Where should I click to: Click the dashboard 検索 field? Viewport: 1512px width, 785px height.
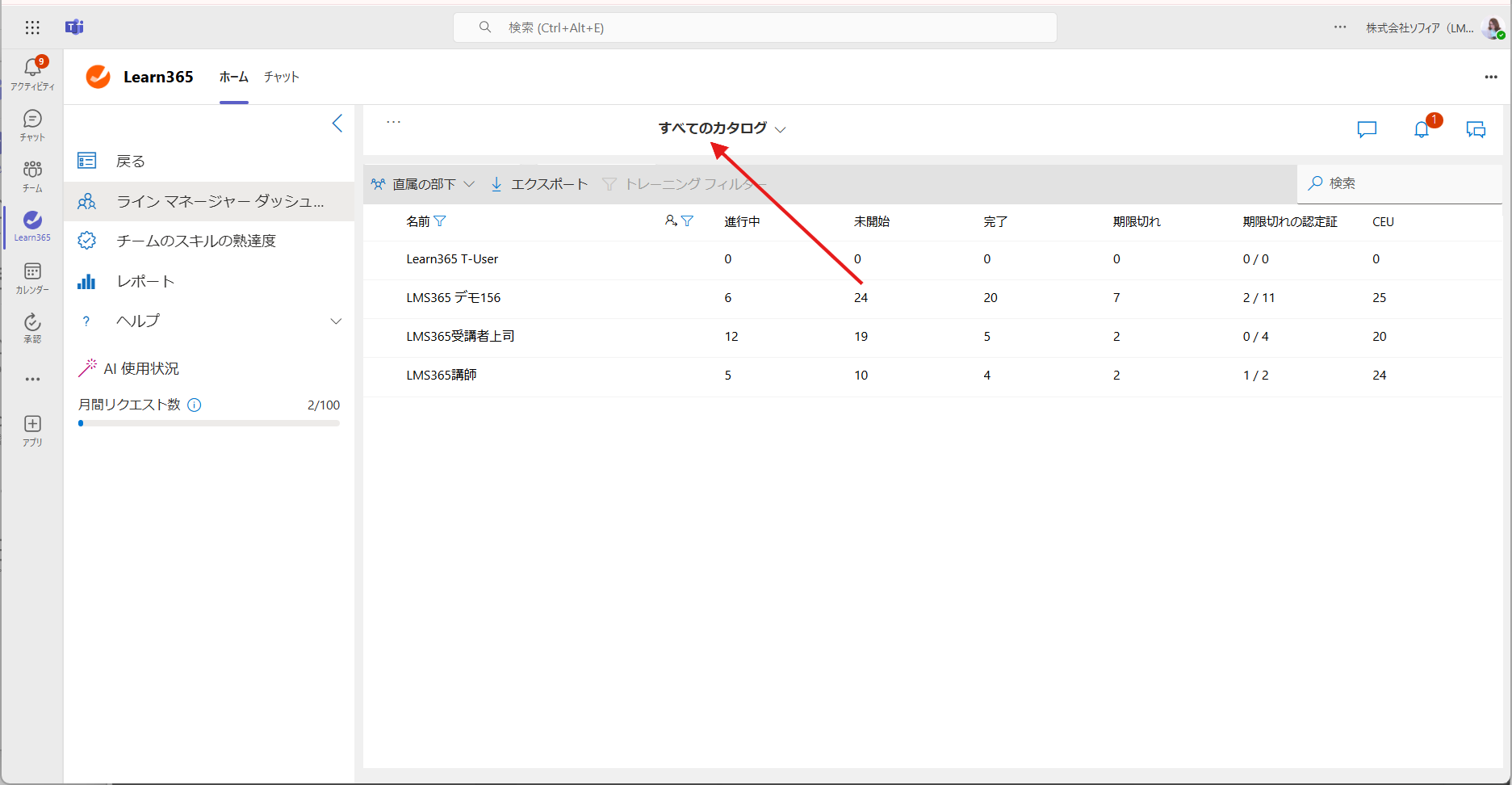tap(1399, 183)
